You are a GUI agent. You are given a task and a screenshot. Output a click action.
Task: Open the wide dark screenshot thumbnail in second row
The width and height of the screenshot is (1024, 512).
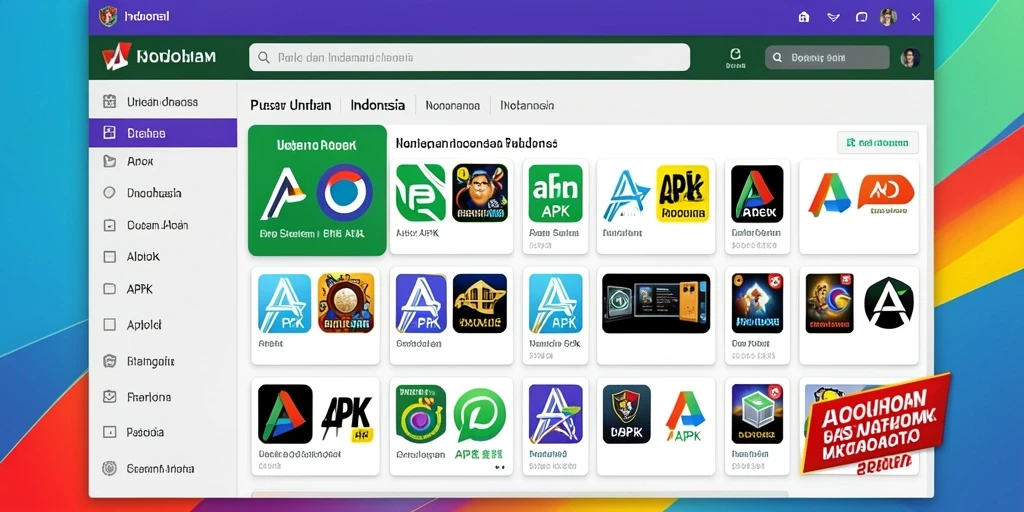(656, 303)
